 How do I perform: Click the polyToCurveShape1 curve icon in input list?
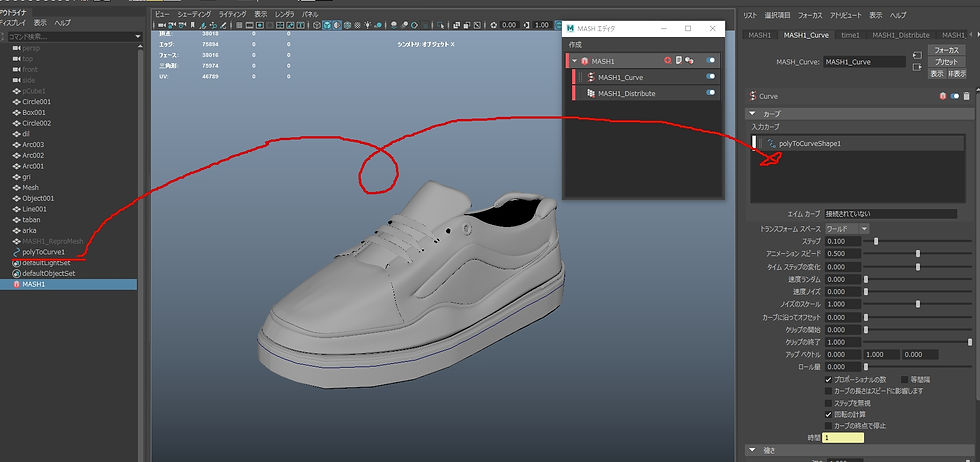[772, 144]
